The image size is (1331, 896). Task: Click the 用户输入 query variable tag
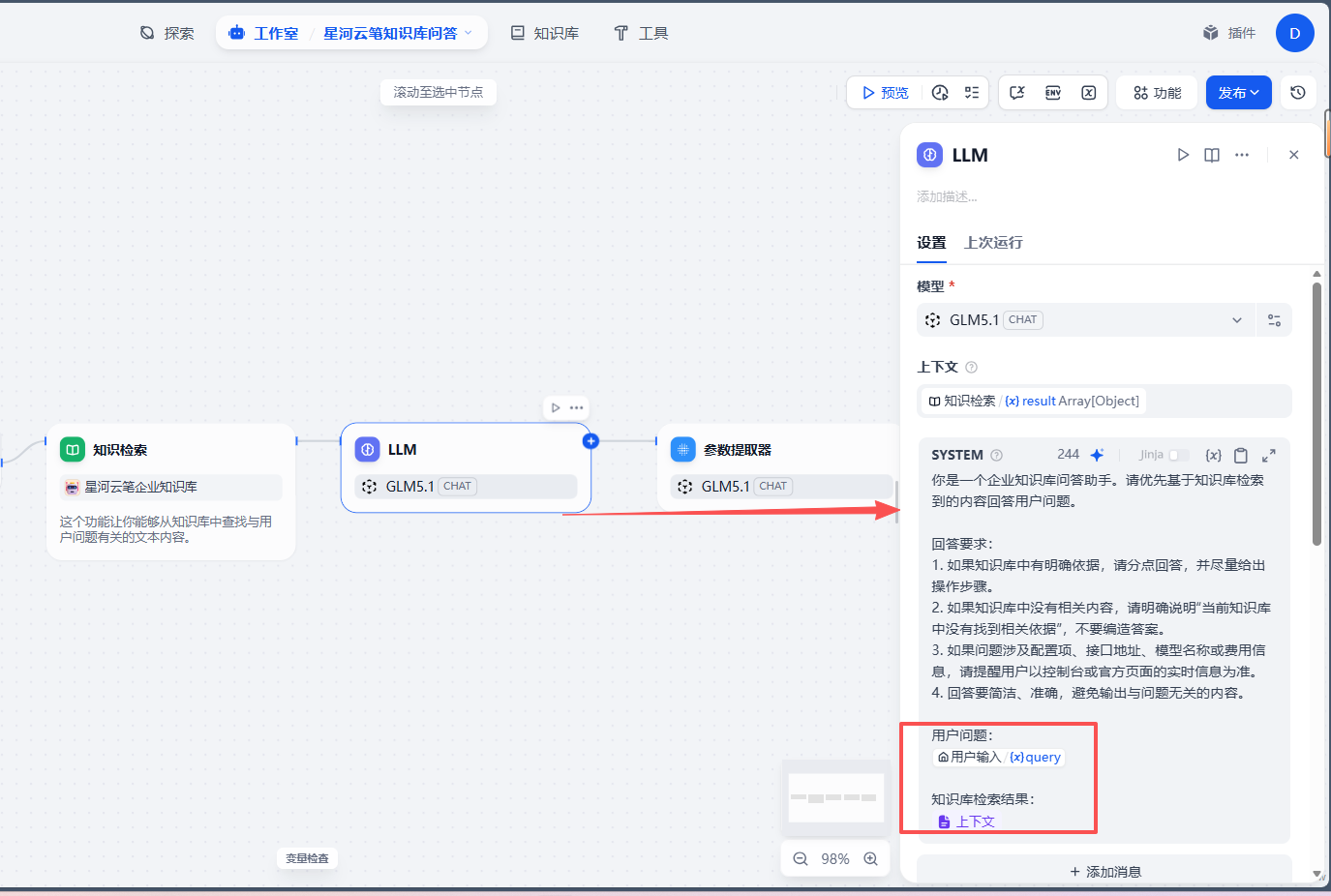click(x=999, y=758)
